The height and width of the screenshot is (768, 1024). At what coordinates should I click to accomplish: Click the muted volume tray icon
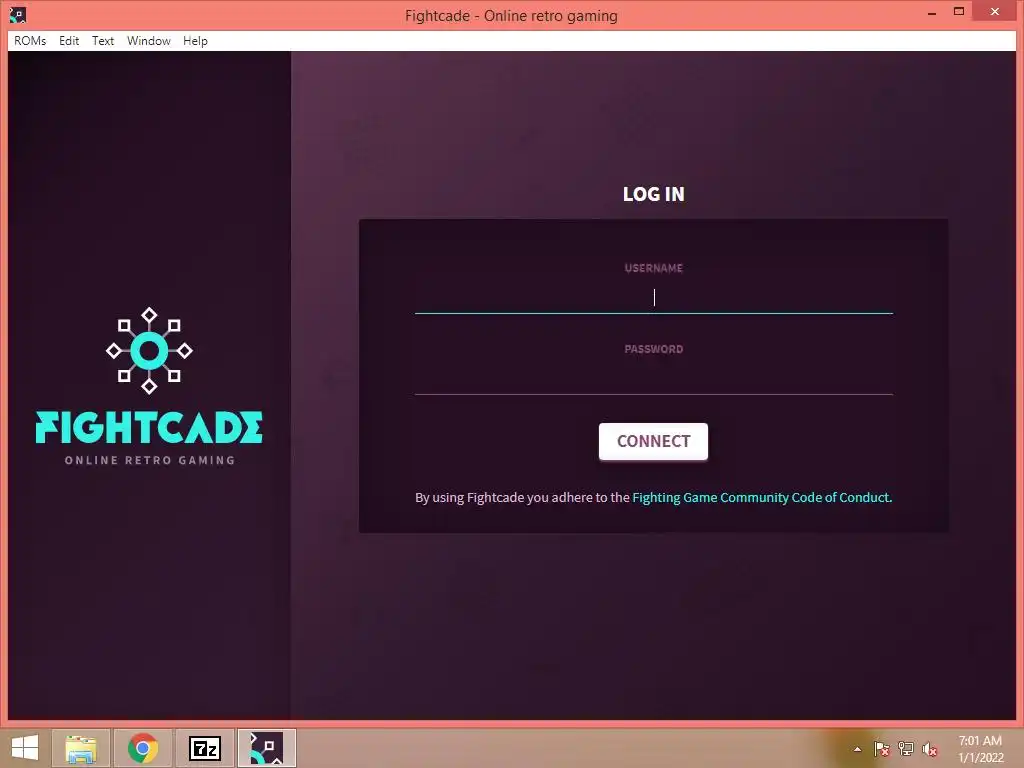(930, 749)
